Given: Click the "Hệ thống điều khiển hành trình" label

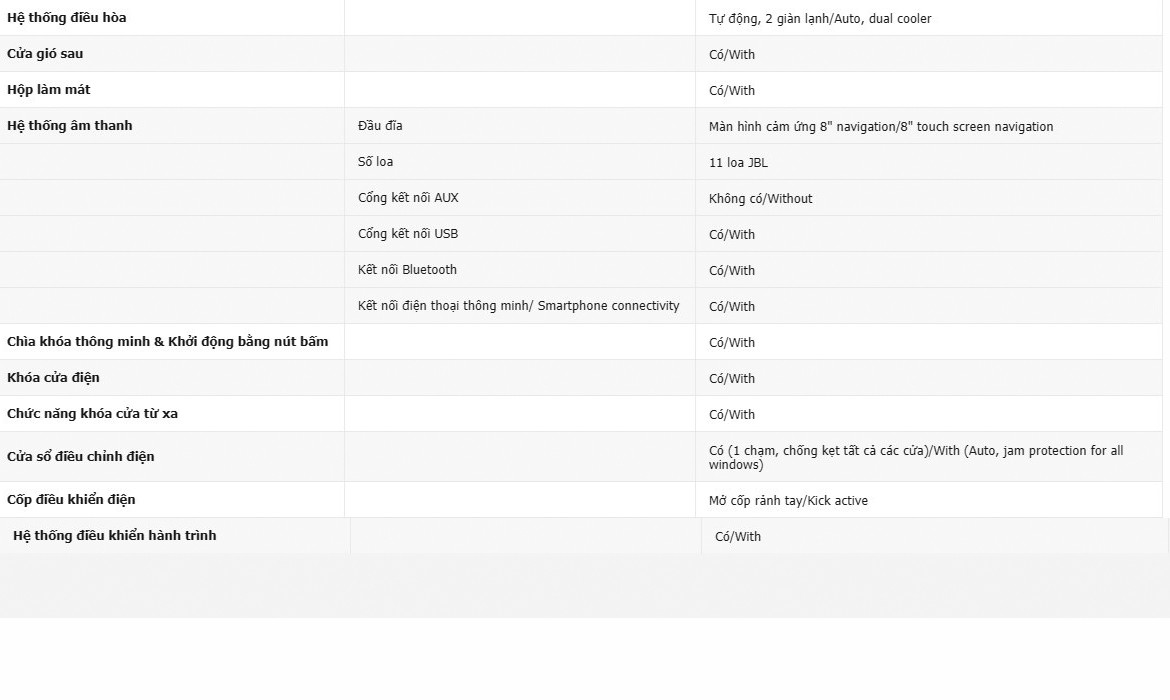Looking at the screenshot, I should pyautogui.click(x=115, y=536).
